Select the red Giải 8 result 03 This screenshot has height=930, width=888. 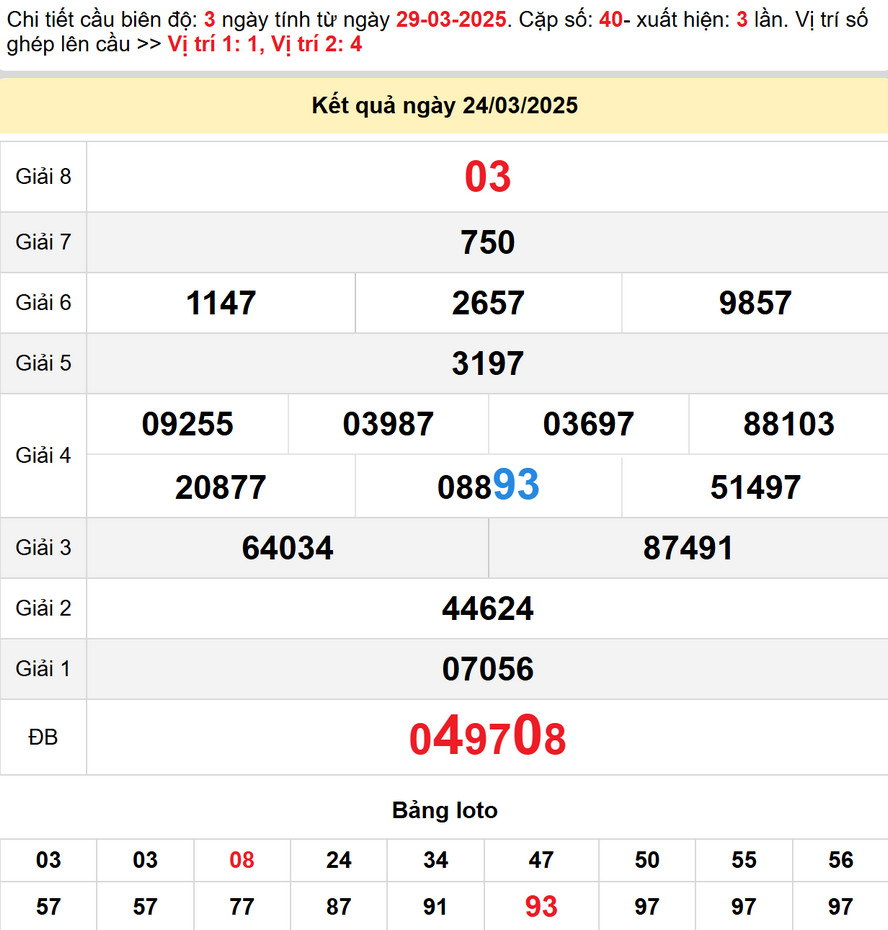tap(487, 177)
